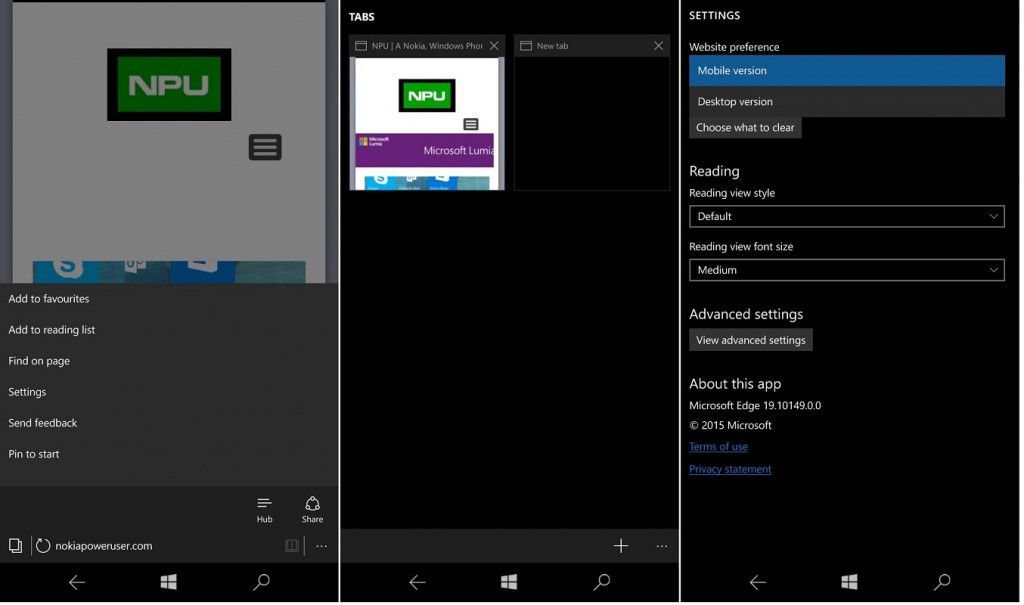Viewport: 1024px width, 605px height.
Task: Open the Hub icon
Action: (x=264, y=510)
